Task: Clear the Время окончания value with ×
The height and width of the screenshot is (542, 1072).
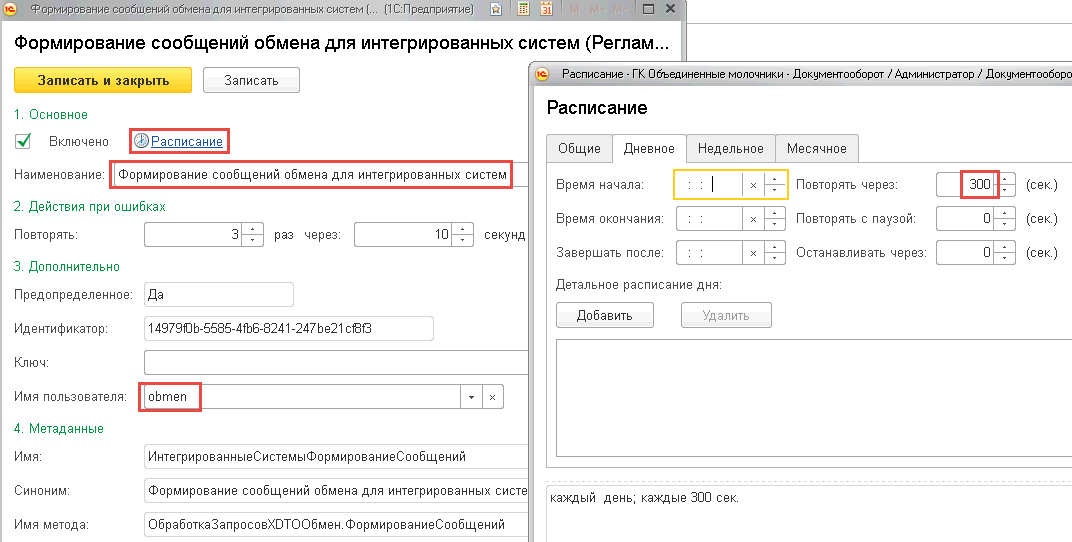Action: (753, 219)
